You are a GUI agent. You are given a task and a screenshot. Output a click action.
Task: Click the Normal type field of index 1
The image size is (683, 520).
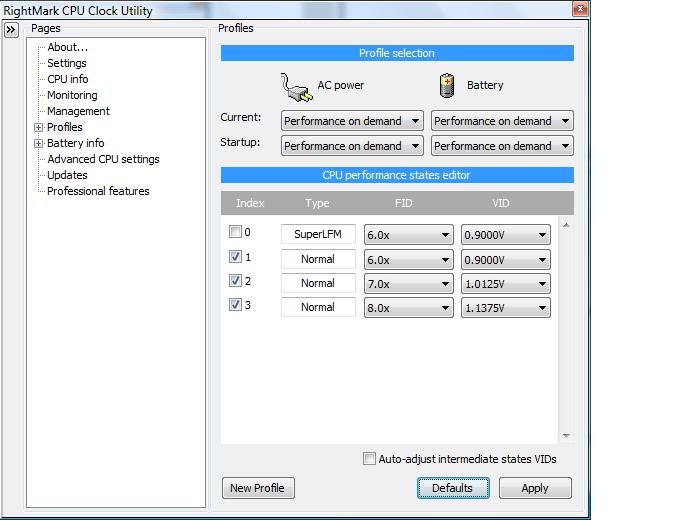coord(318,259)
